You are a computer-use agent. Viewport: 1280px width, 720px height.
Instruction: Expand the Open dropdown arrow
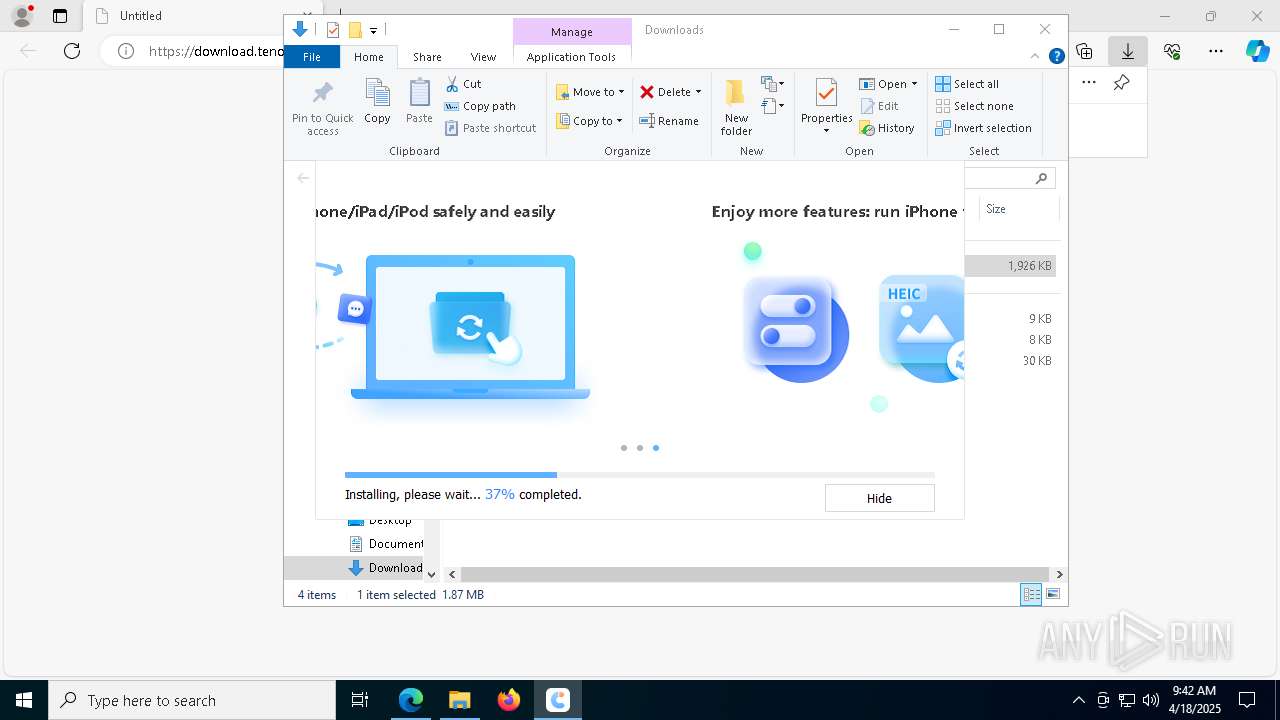pyautogui.click(x=914, y=84)
